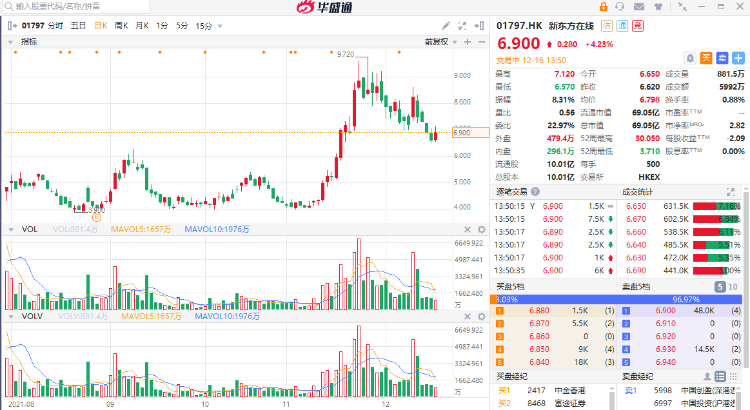Switch chart to 分时 view
Viewport: 750px width, 410px height.
click(55, 26)
